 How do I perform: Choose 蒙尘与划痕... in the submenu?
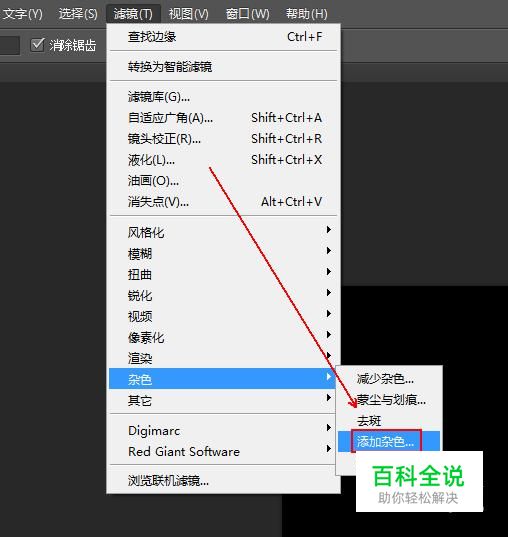(x=389, y=400)
